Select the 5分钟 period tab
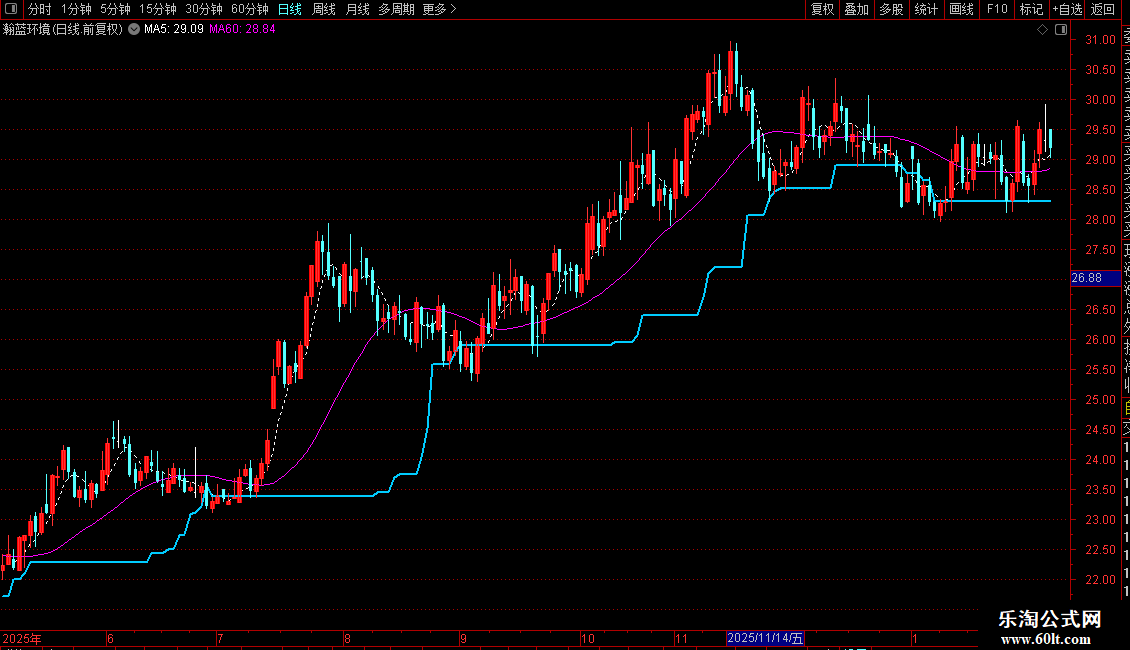1130x650 pixels. 115,9
